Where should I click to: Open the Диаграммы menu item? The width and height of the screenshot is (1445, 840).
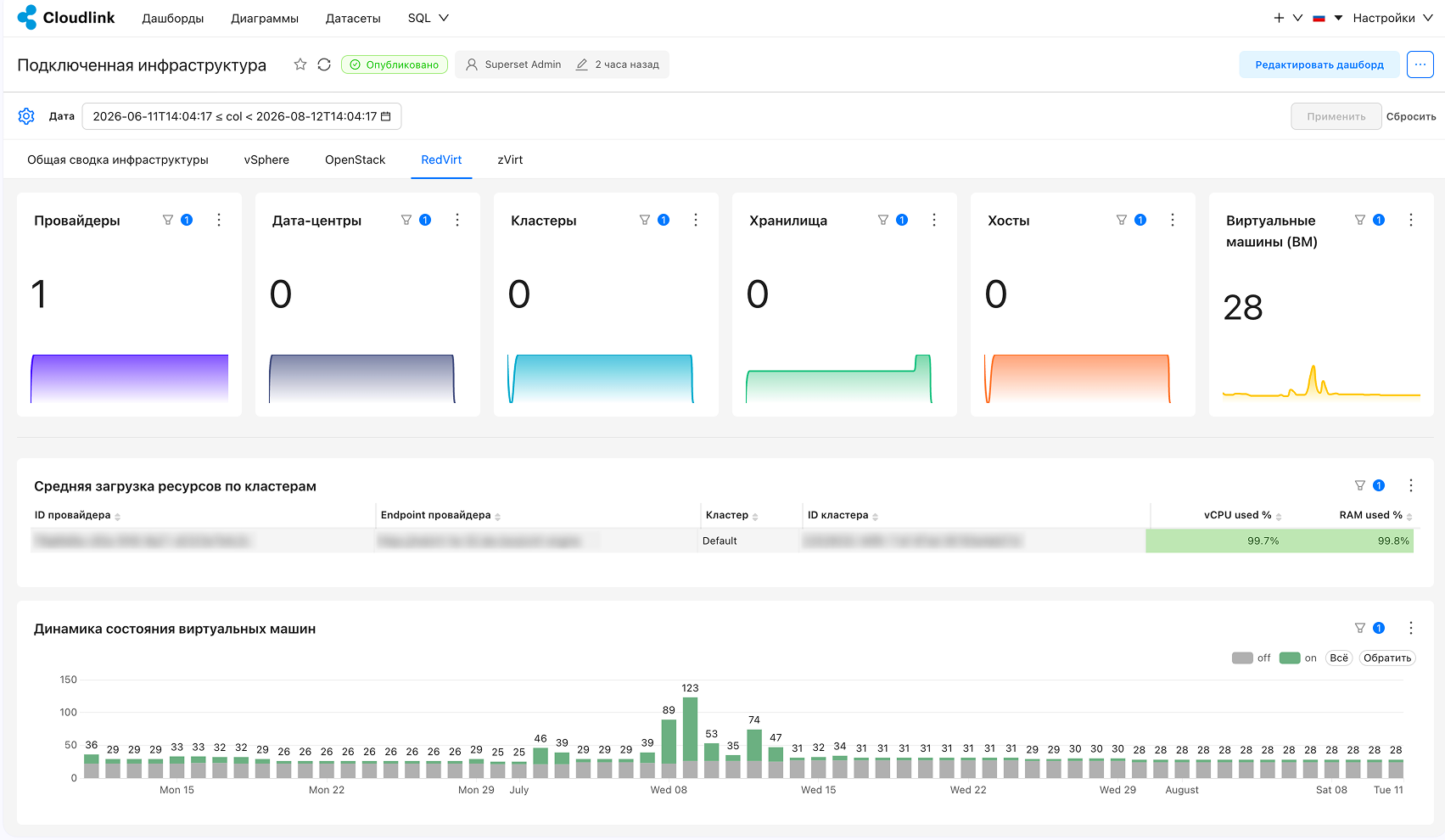265,18
